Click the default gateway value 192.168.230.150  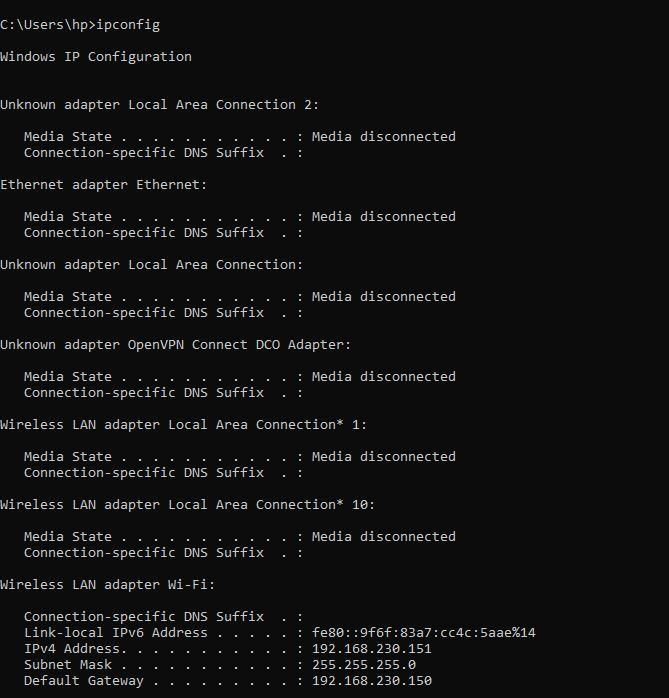(x=372, y=681)
